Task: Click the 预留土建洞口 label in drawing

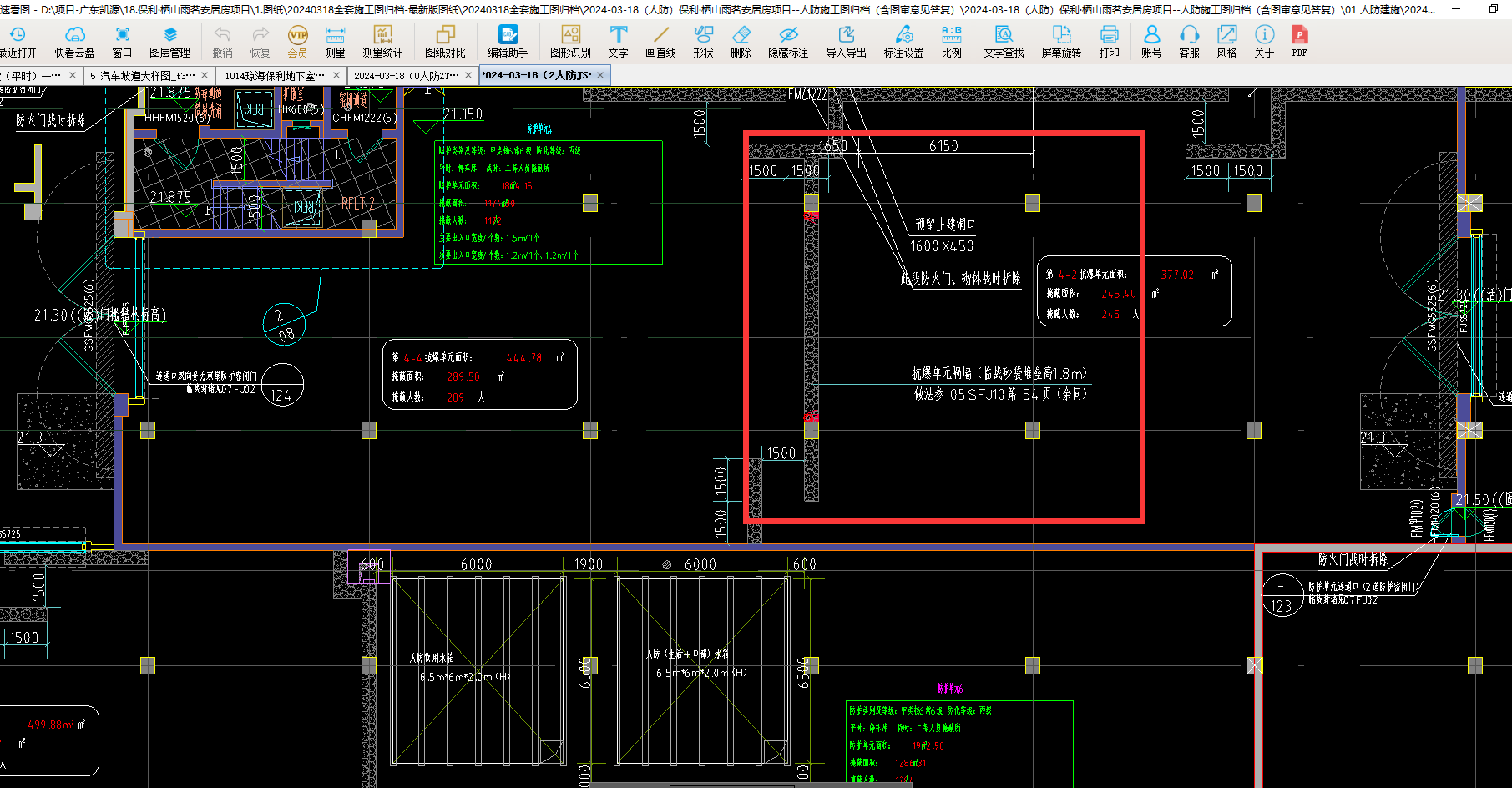Action: [x=944, y=225]
